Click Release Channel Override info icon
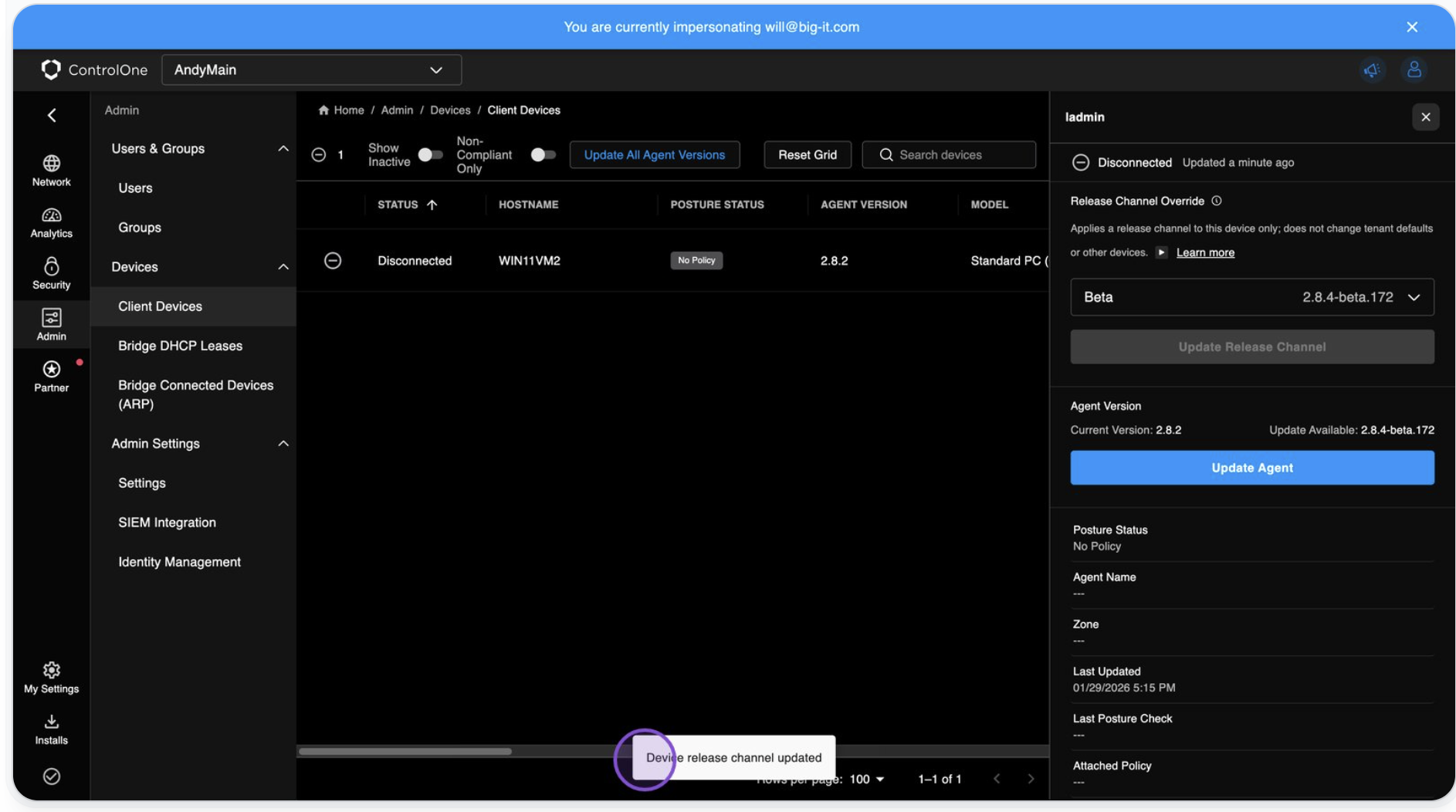The height and width of the screenshot is (812, 1456). [x=1217, y=201]
